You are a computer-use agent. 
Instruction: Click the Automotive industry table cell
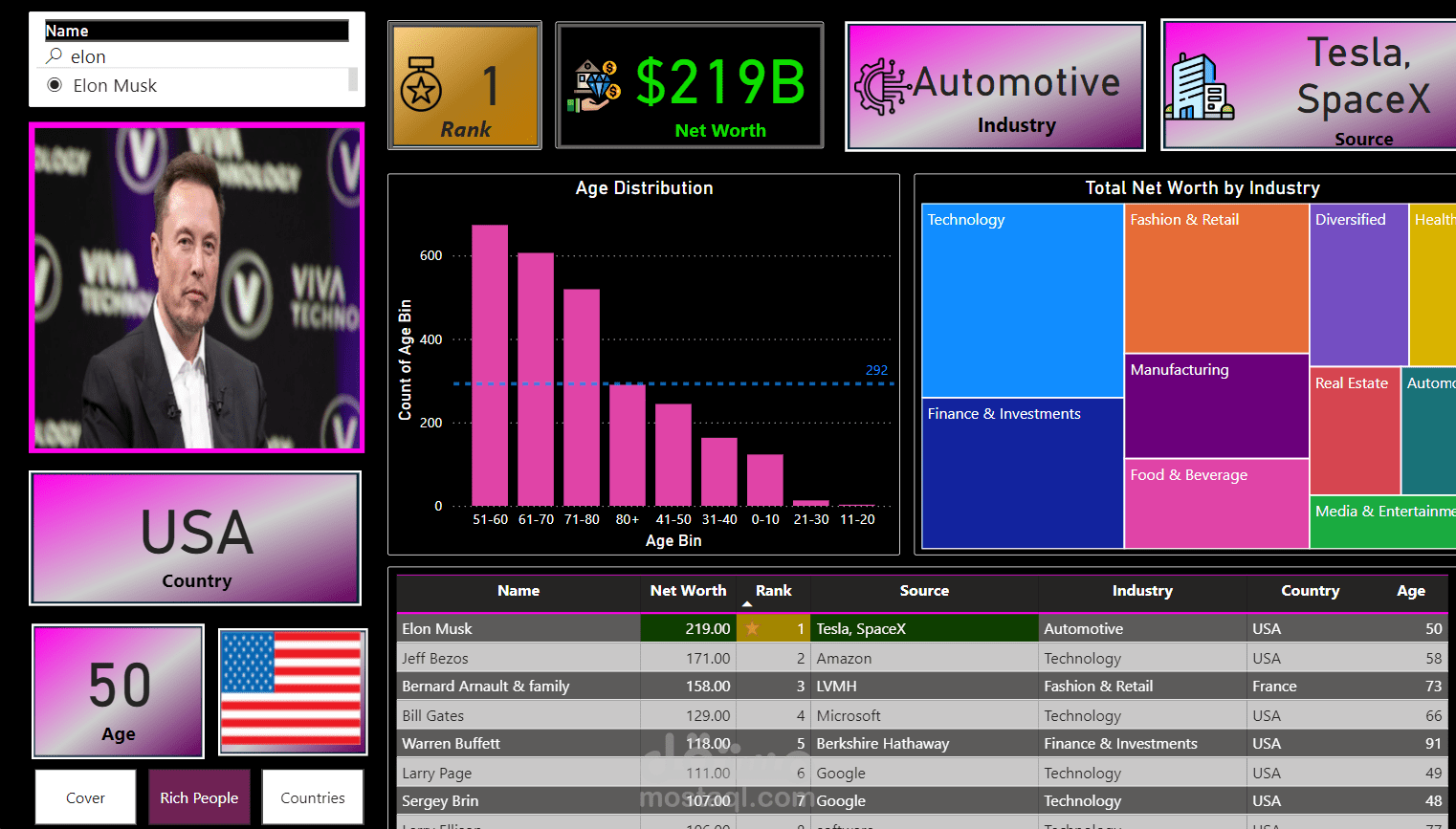click(x=1142, y=628)
